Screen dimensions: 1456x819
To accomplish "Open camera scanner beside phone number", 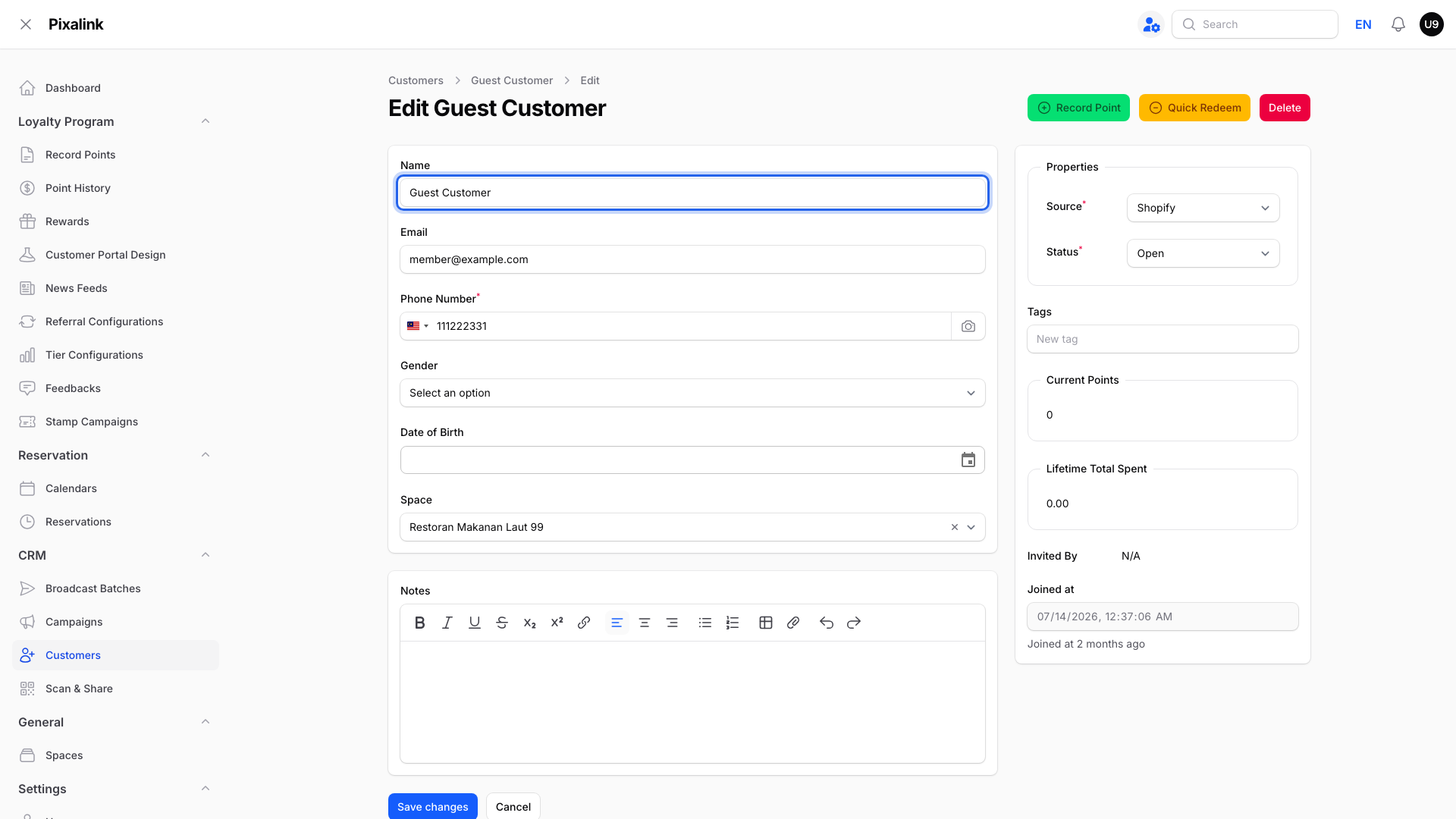I will [968, 326].
